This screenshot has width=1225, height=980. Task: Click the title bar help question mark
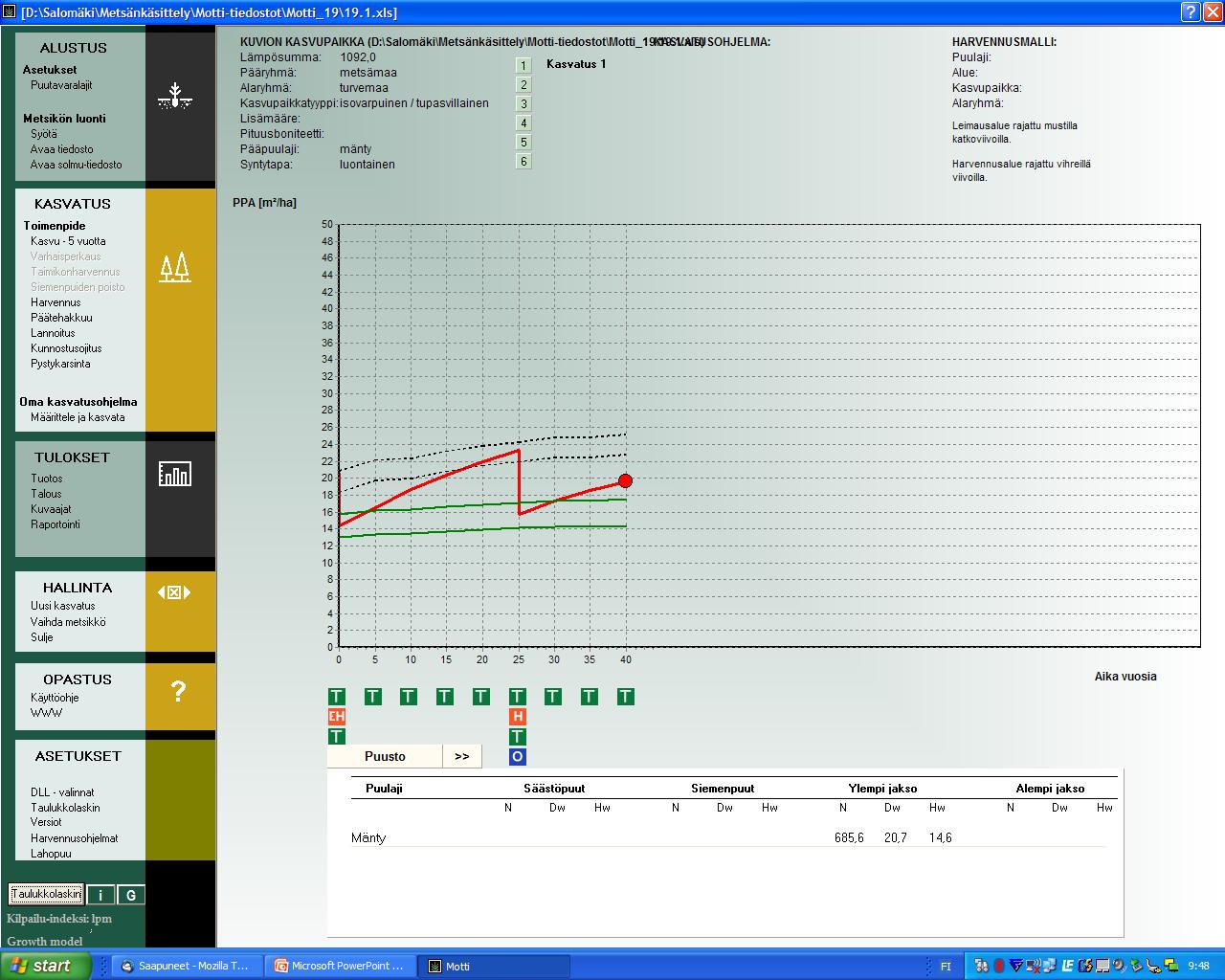(1190, 11)
